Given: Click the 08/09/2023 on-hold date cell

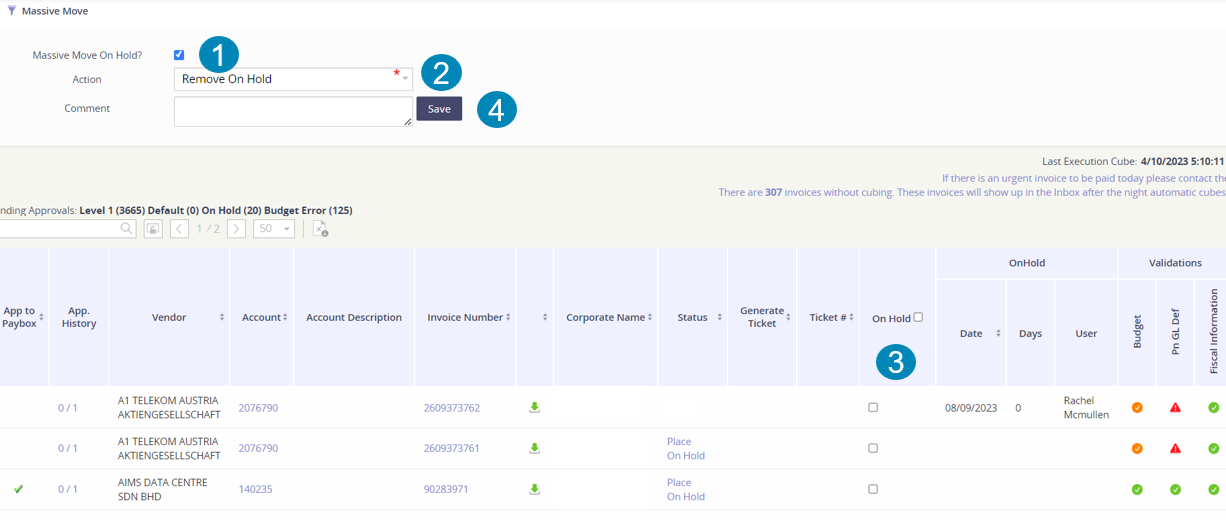Looking at the screenshot, I should tap(971, 408).
